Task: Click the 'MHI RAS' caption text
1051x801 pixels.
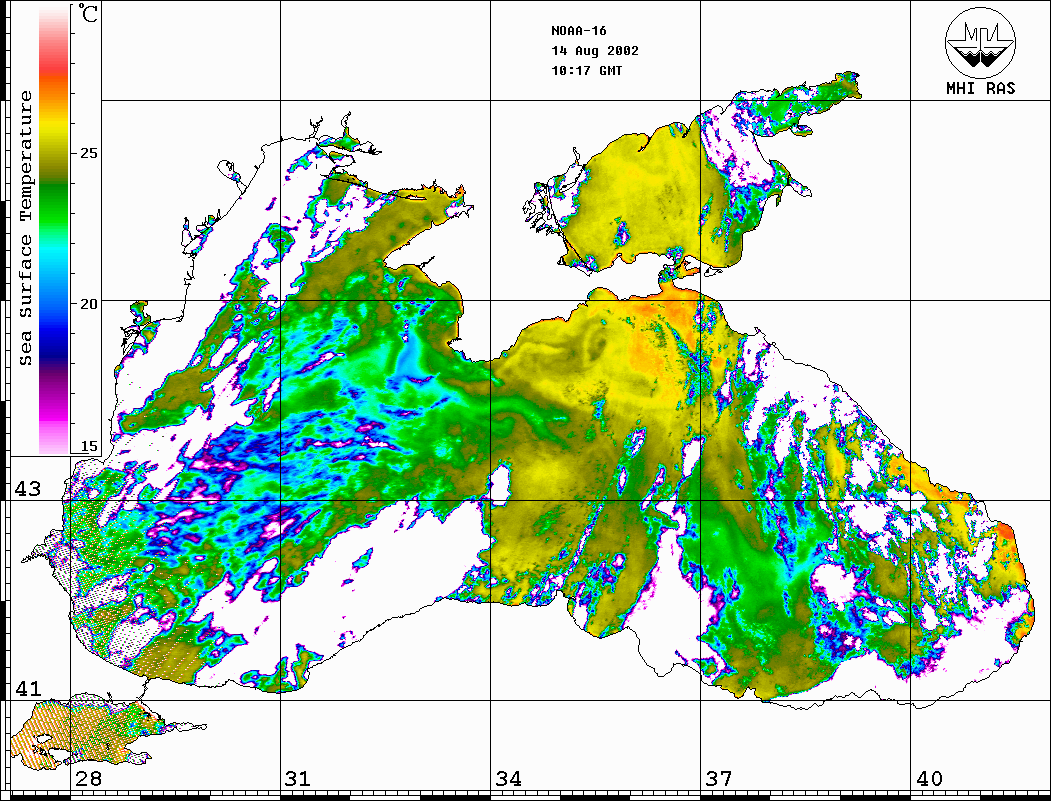Action: click(x=981, y=88)
